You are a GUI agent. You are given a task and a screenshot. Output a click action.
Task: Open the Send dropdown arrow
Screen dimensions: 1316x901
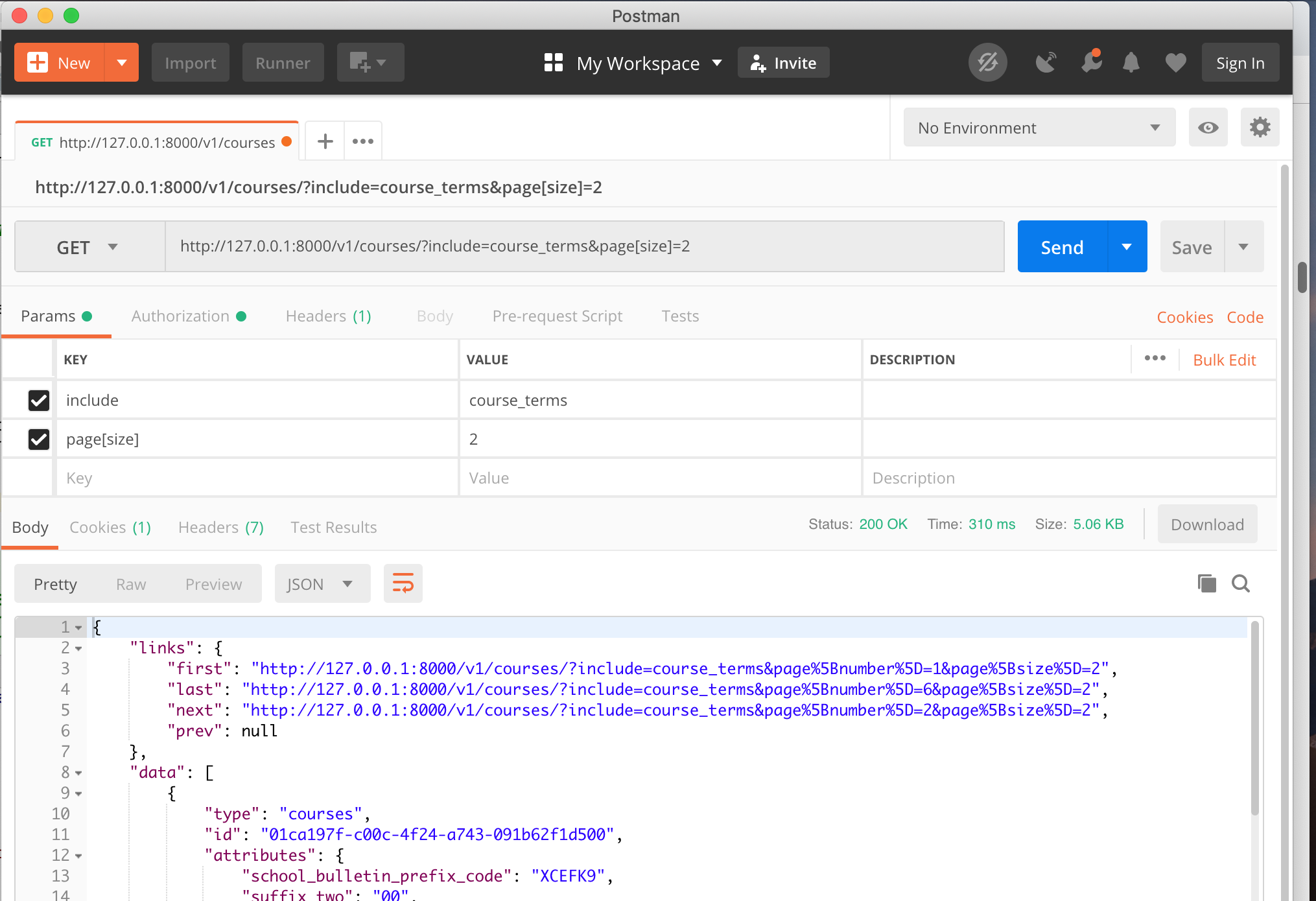pos(1127,247)
